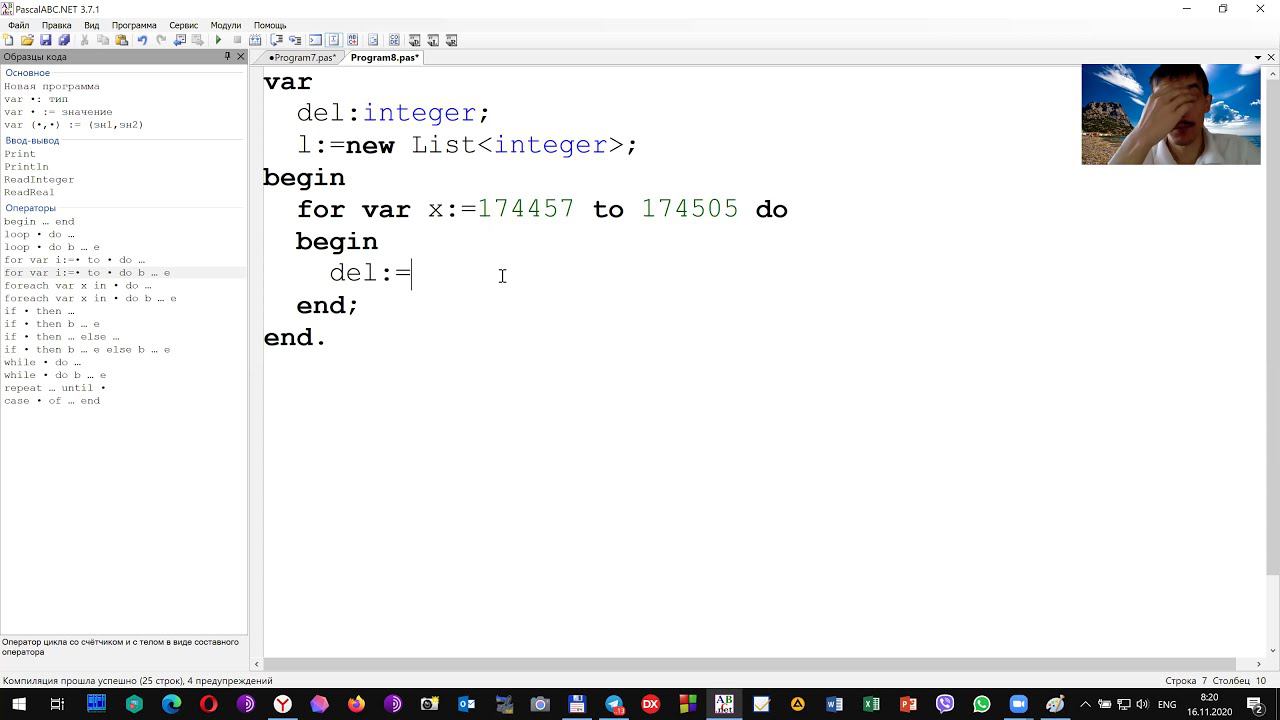Viewport: 1280px width, 720px height.
Task: Insert the 'loop • do …' snippet
Action: click(39, 235)
